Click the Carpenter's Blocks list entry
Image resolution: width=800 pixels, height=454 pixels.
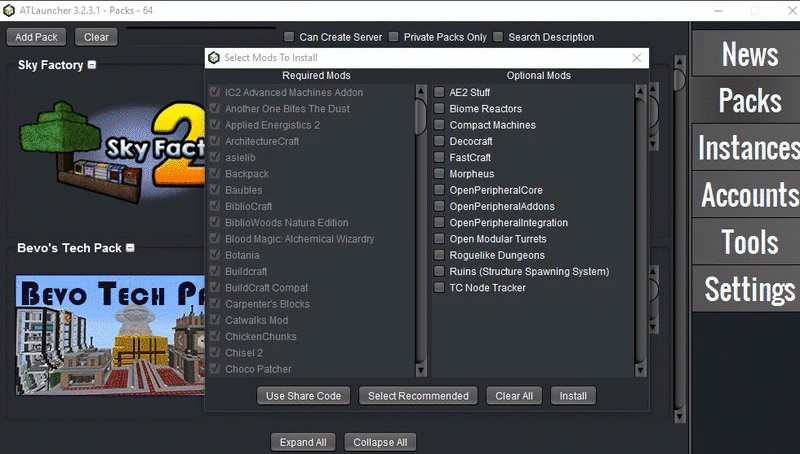[x=267, y=304]
